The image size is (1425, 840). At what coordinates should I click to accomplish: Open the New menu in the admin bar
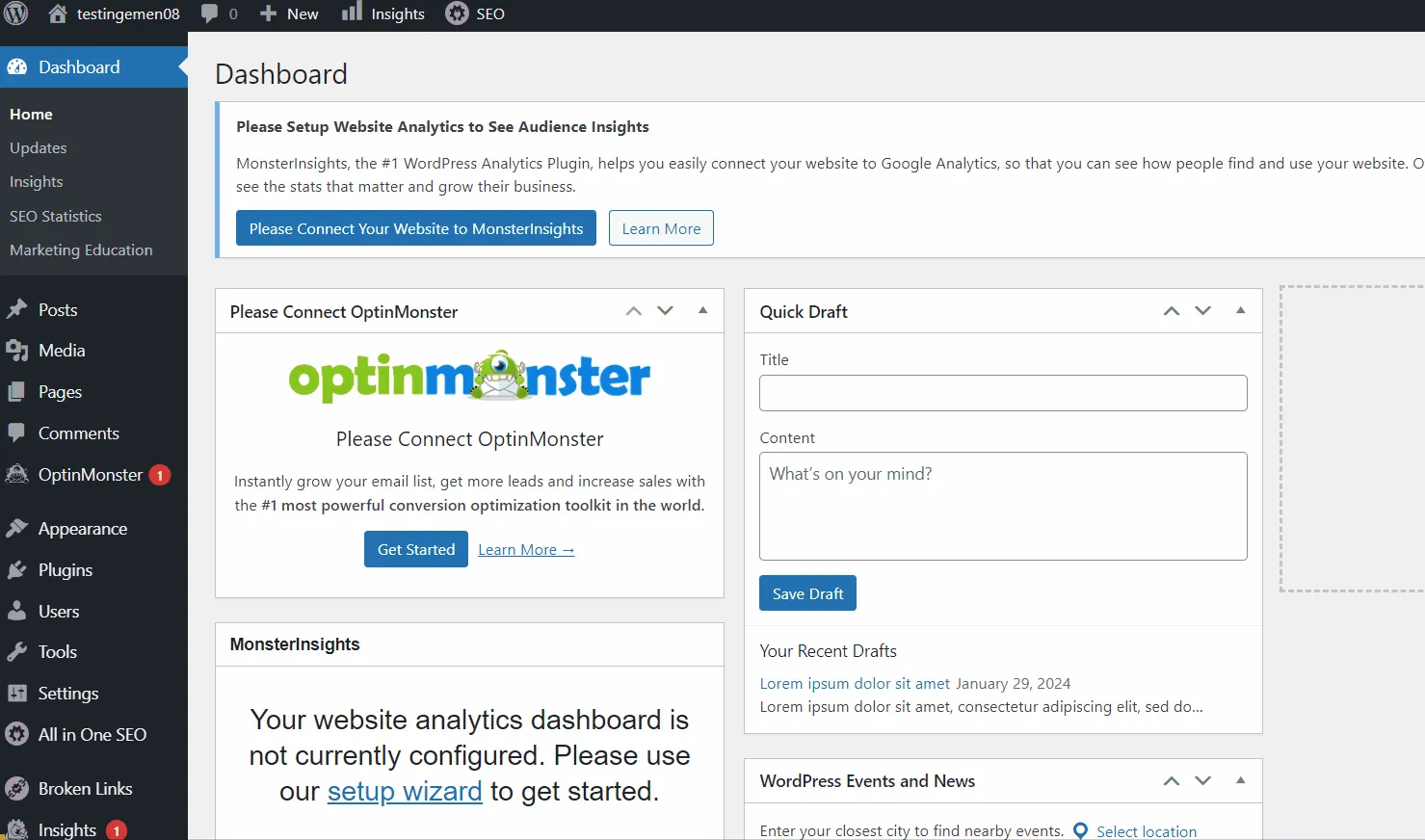pyautogui.click(x=288, y=13)
